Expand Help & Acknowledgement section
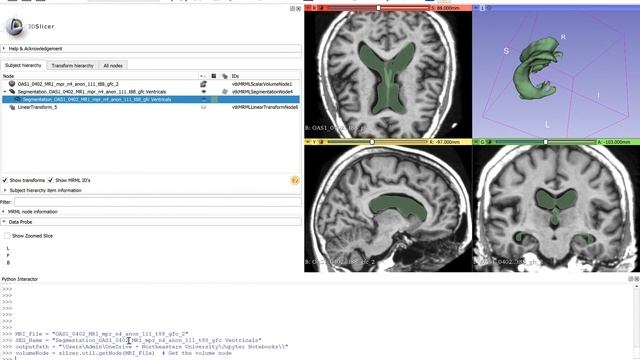The width and height of the screenshot is (640, 360). (151, 49)
